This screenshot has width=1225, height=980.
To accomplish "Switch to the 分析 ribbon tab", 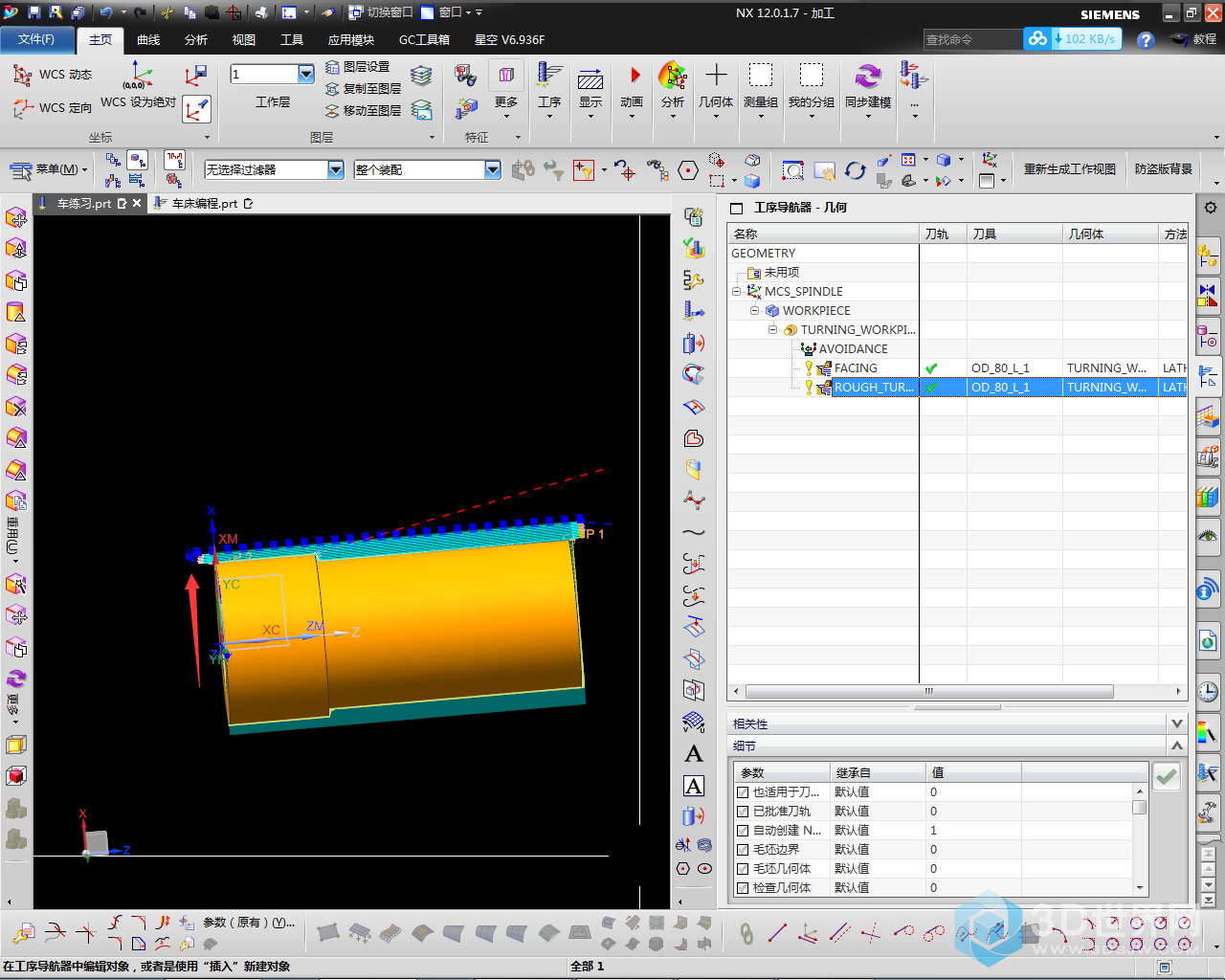I will tap(196, 39).
